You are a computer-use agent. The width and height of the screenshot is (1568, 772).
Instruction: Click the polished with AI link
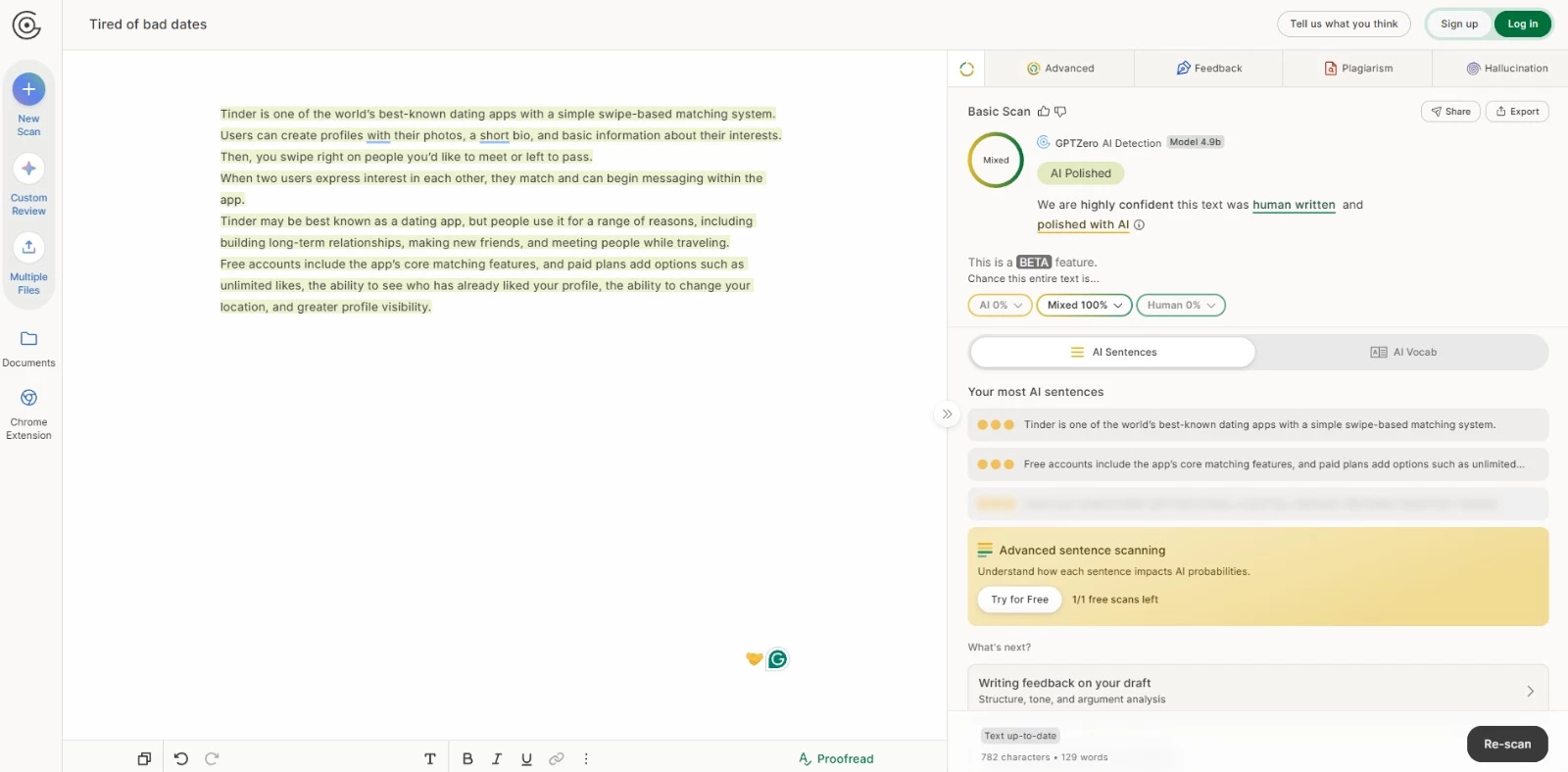pos(1083,225)
